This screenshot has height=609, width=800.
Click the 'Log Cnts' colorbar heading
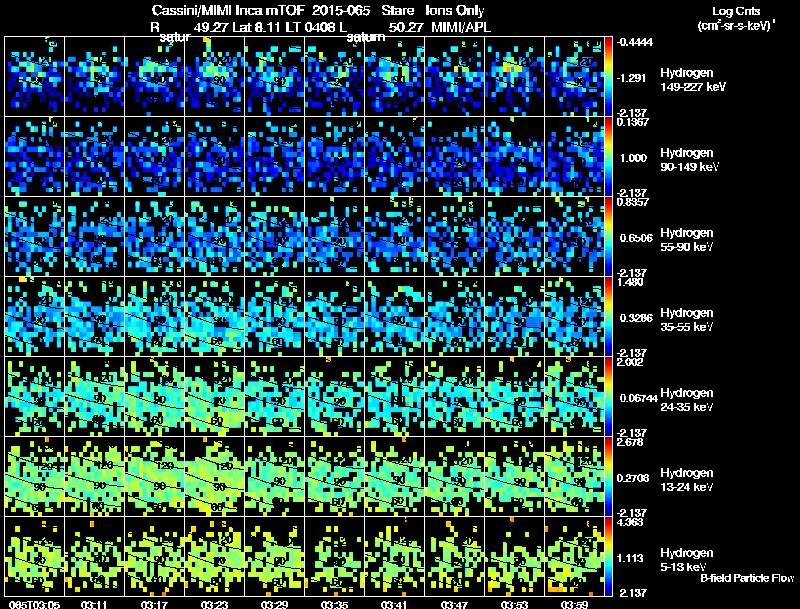pyautogui.click(x=736, y=11)
